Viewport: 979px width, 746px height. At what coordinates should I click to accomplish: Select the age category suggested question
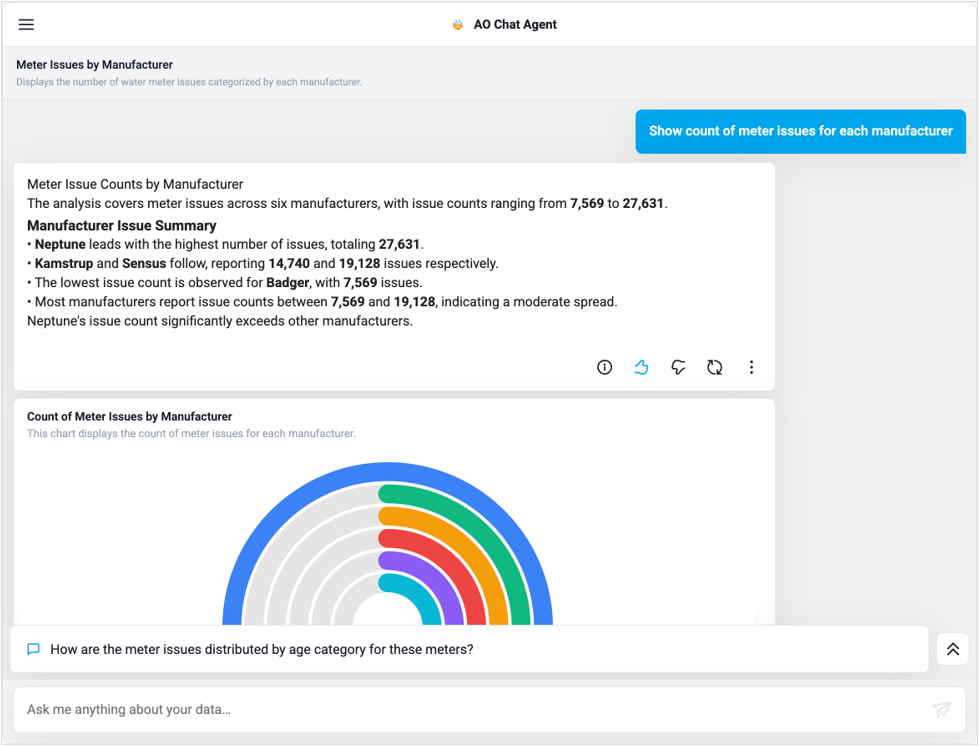(470, 649)
